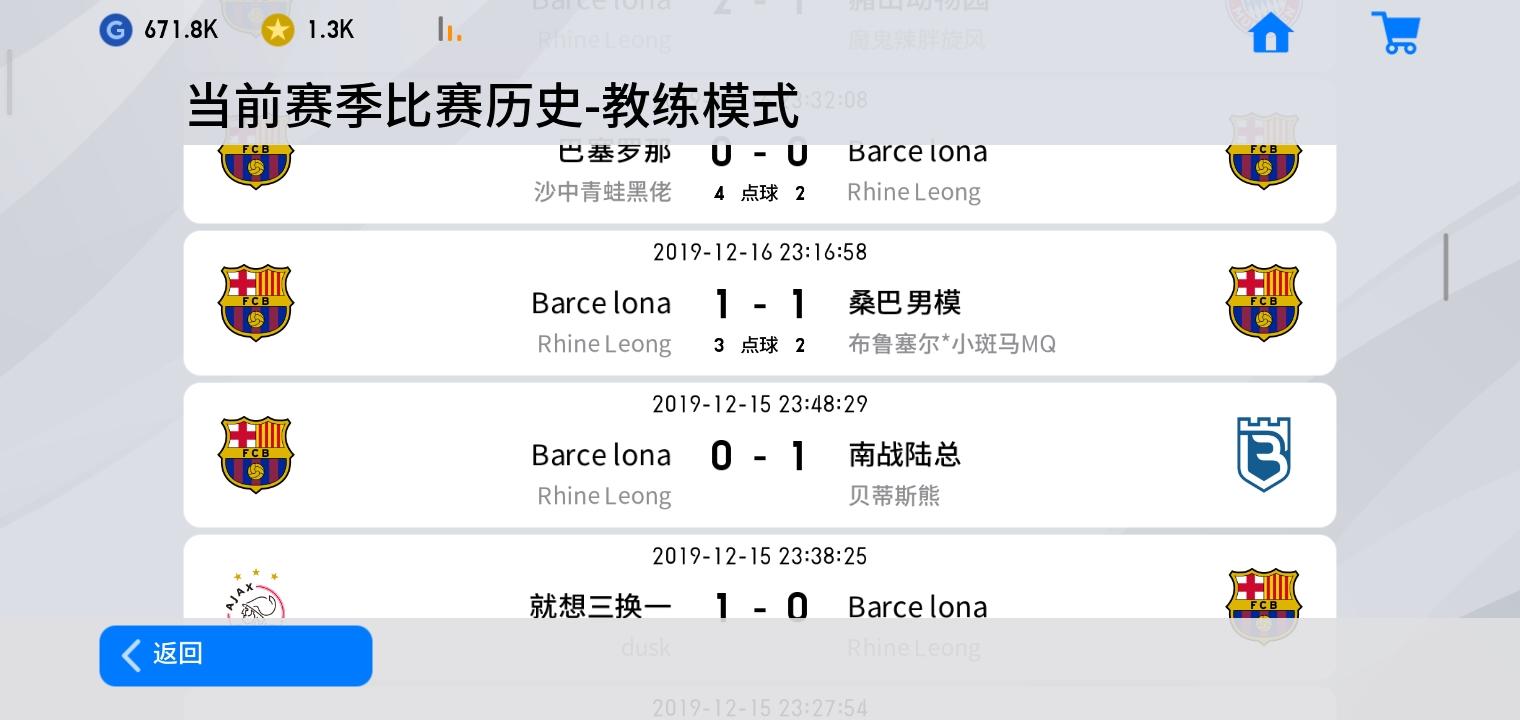Tap the orange signal bars icon
This screenshot has width=1520, height=720.
[x=449, y=30]
